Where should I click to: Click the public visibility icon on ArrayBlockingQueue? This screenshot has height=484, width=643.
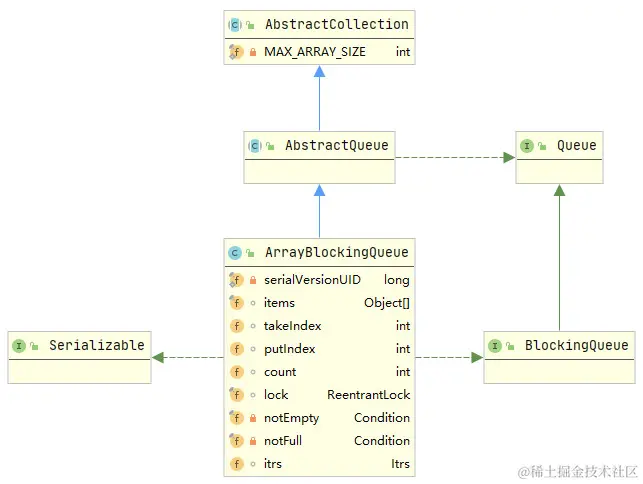(250, 253)
